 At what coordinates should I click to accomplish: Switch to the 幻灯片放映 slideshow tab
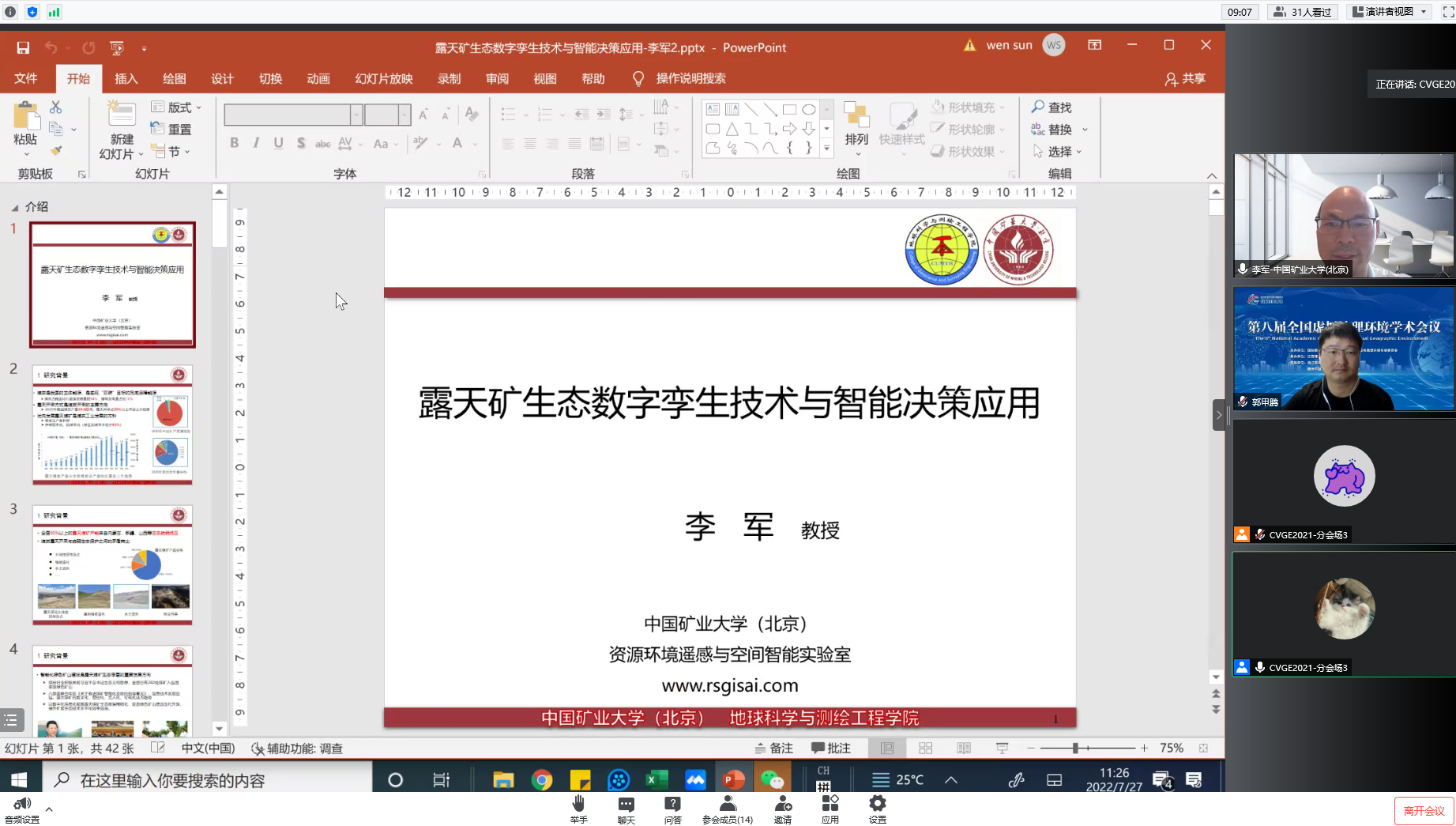(384, 78)
